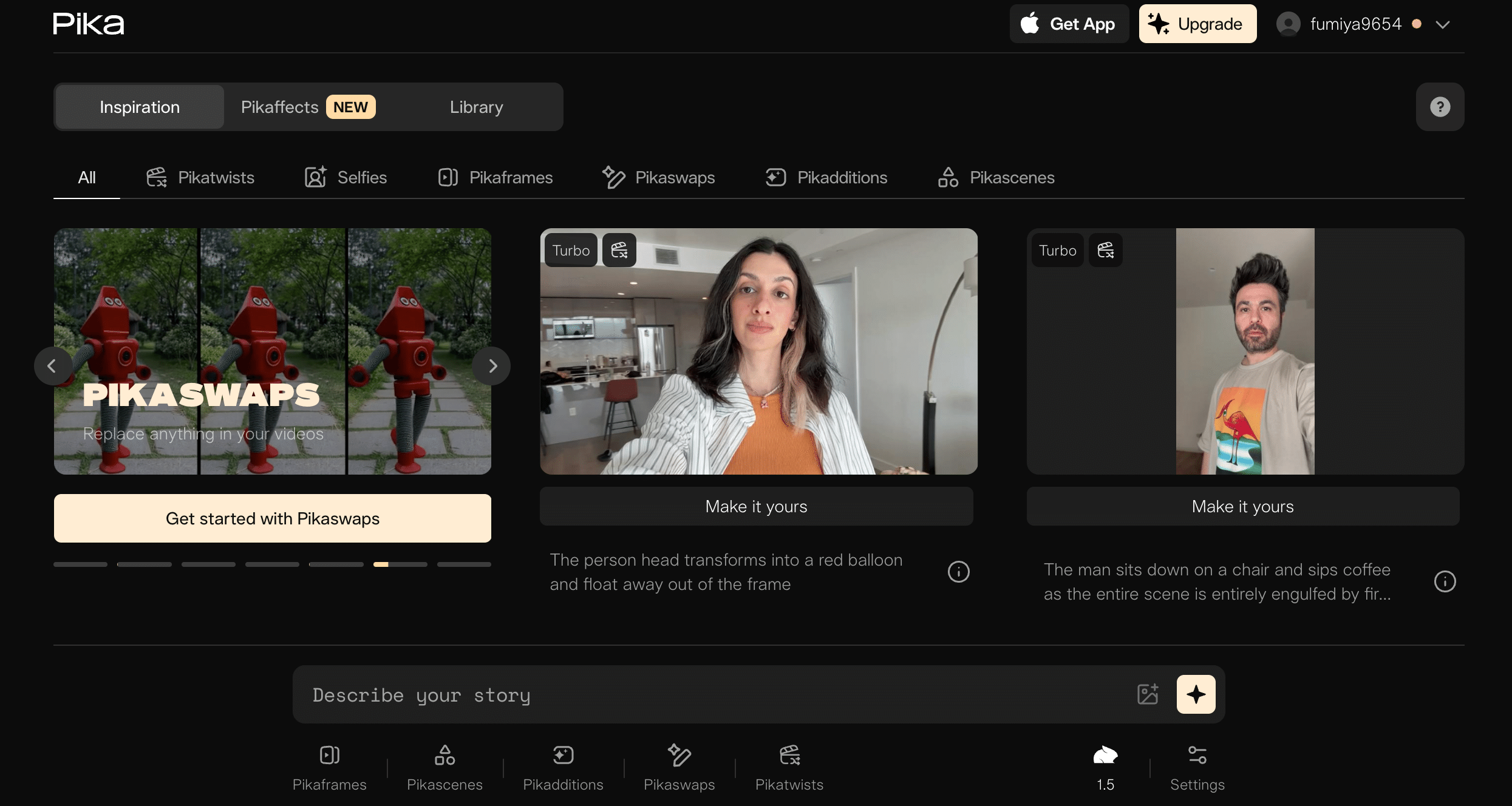The width and height of the screenshot is (1512, 806).
Task: Switch to the Library tab
Action: point(476,107)
